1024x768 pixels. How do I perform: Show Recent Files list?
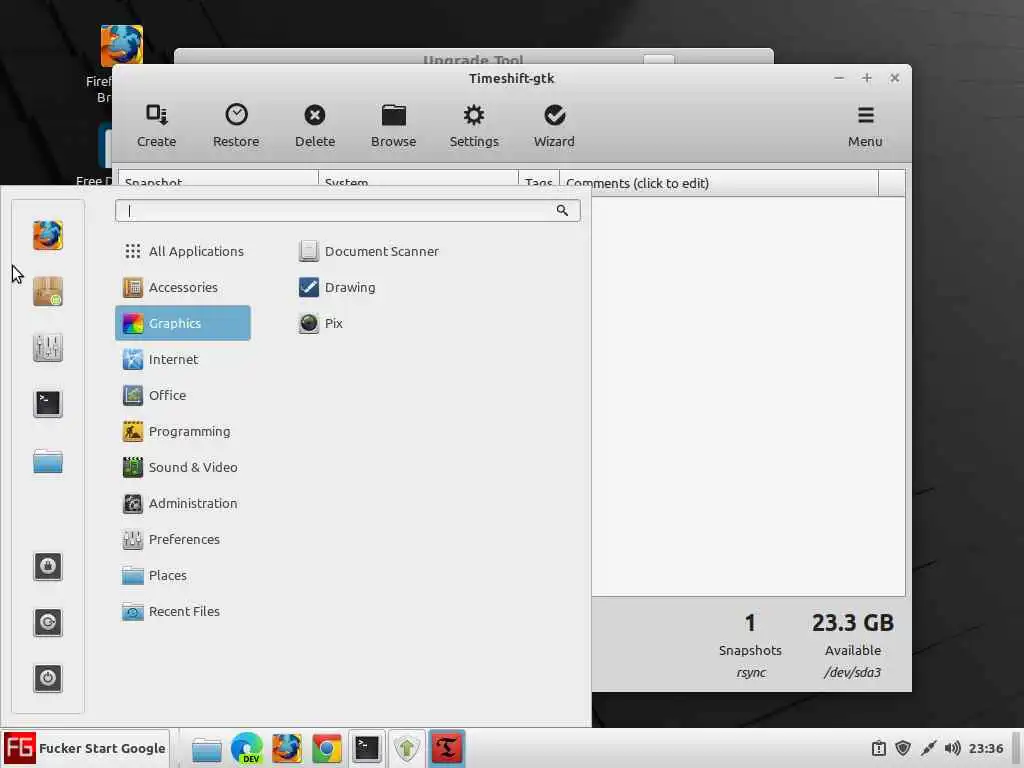[x=183, y=611]
